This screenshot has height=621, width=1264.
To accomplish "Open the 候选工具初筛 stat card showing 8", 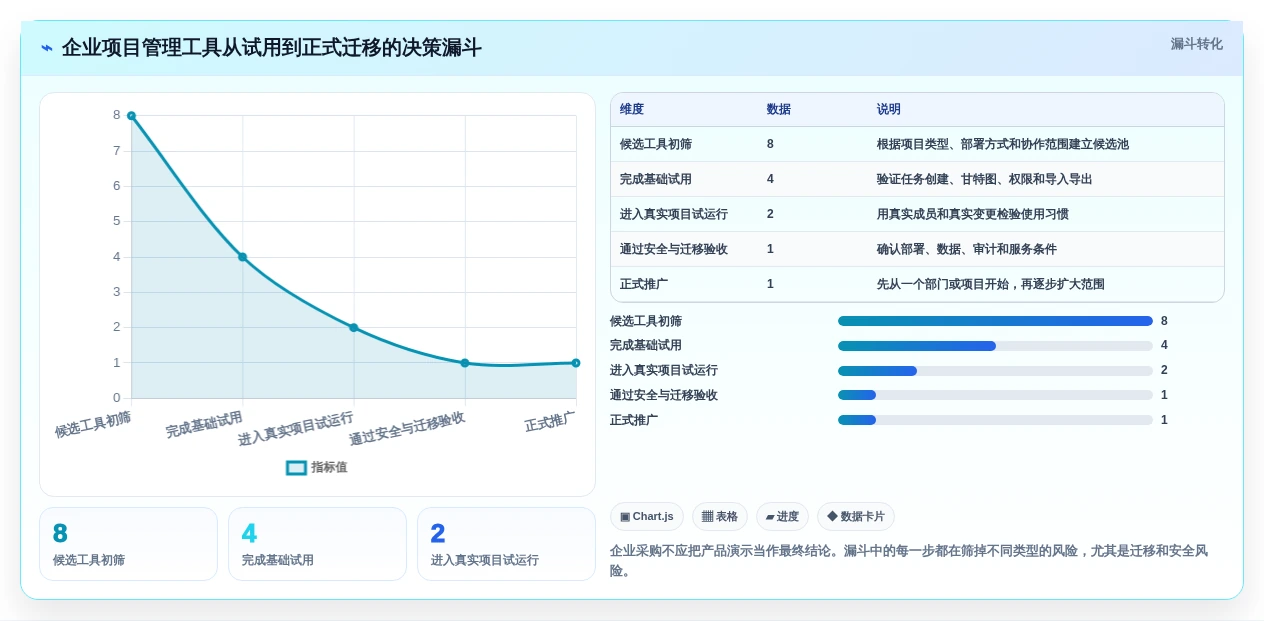I will 128,544.
